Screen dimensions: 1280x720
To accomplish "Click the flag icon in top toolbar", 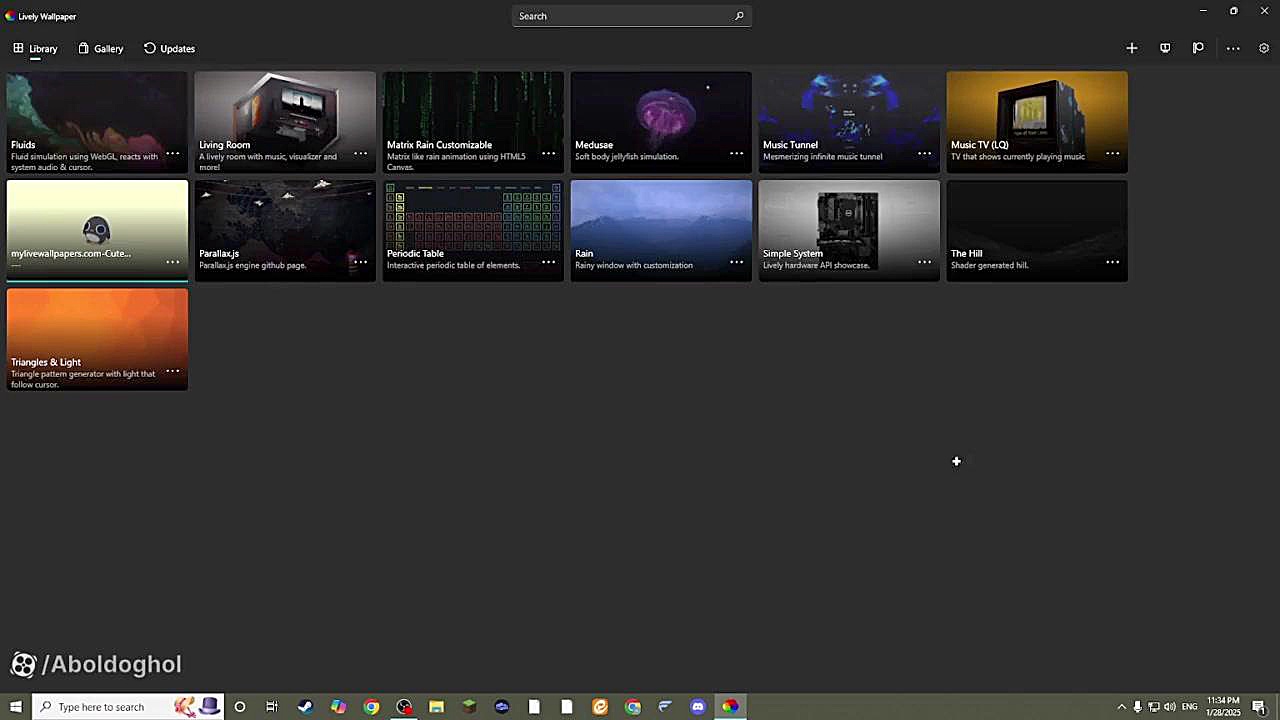I will pyautogui.click(x=1198, y=48).
